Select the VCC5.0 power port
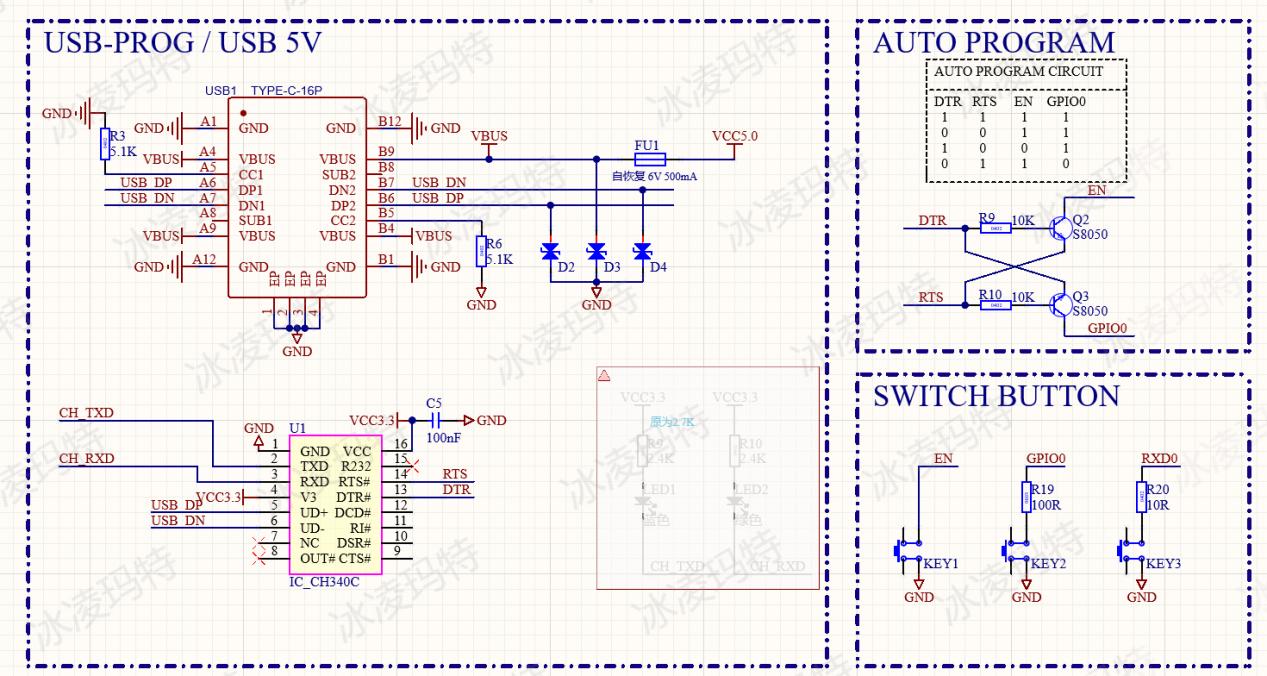This screenshot has height=676, width=1267. [x=735, y=141]
